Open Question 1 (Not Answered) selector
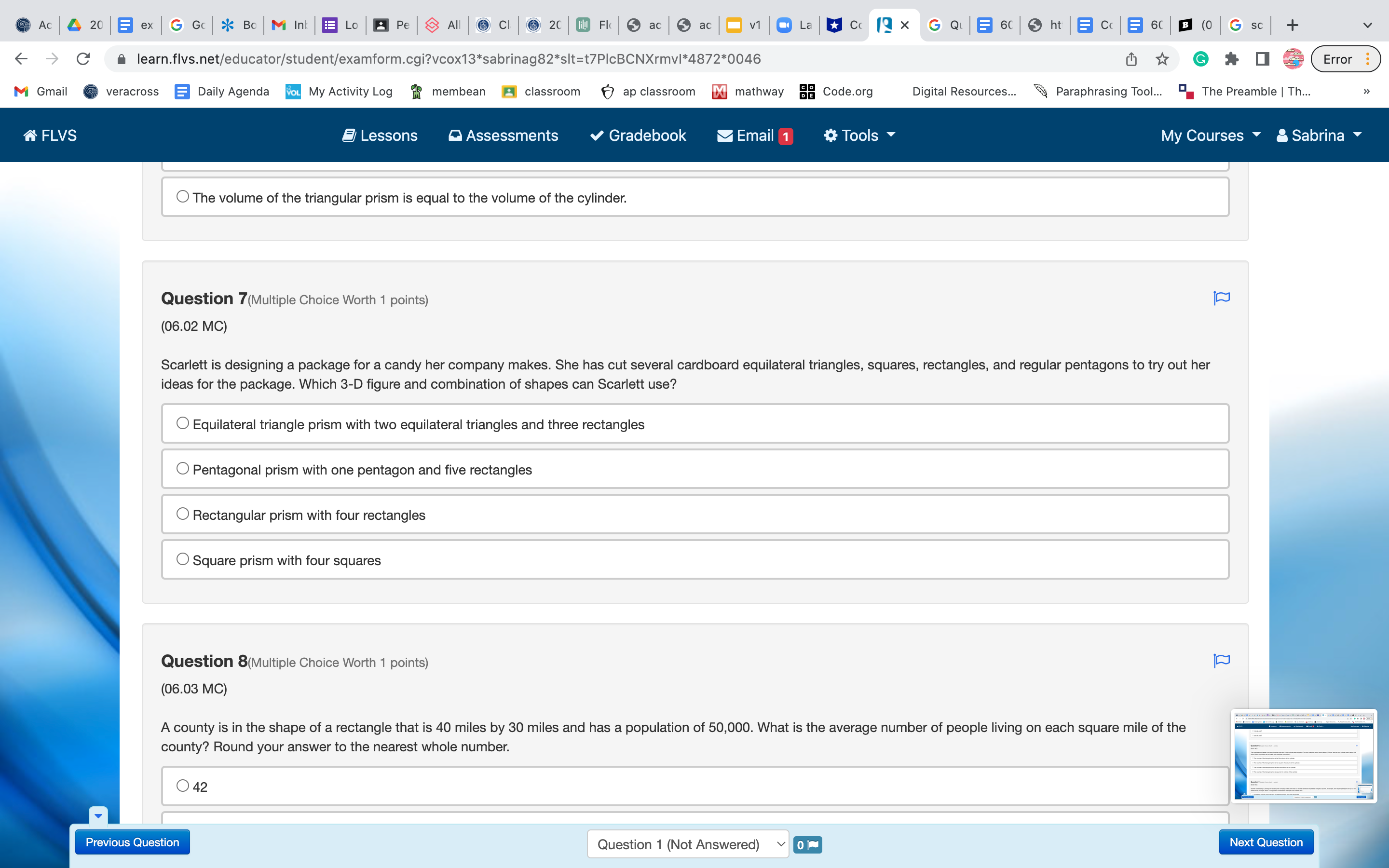The image size is (1389, 868). (688, 844)
